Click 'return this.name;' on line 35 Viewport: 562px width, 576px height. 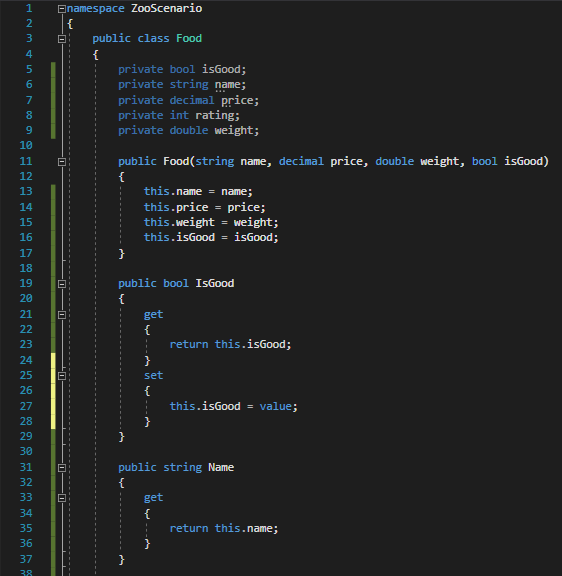pos(224,528)
